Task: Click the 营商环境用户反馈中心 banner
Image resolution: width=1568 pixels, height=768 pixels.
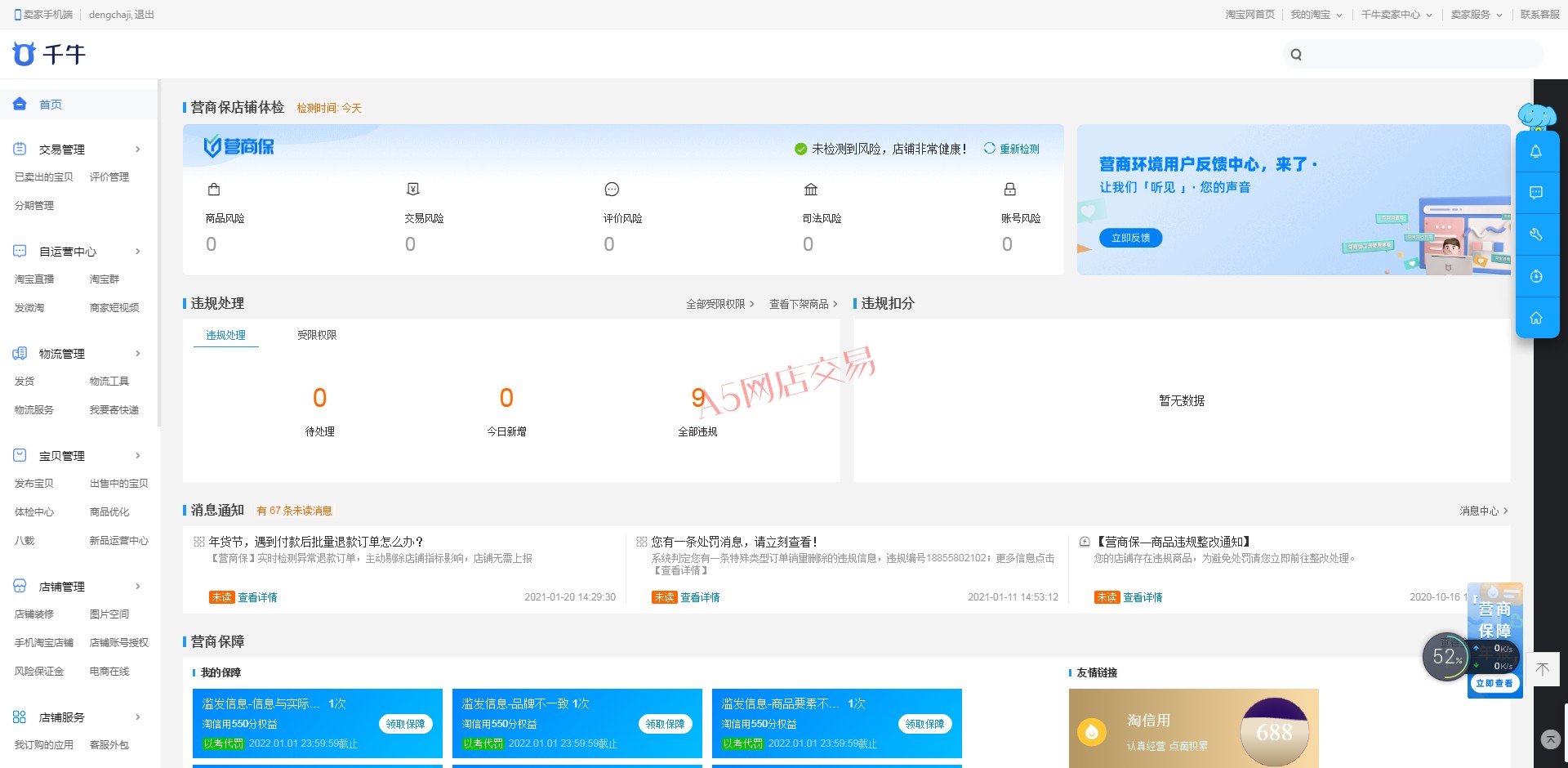Action: click(1294, 199)
